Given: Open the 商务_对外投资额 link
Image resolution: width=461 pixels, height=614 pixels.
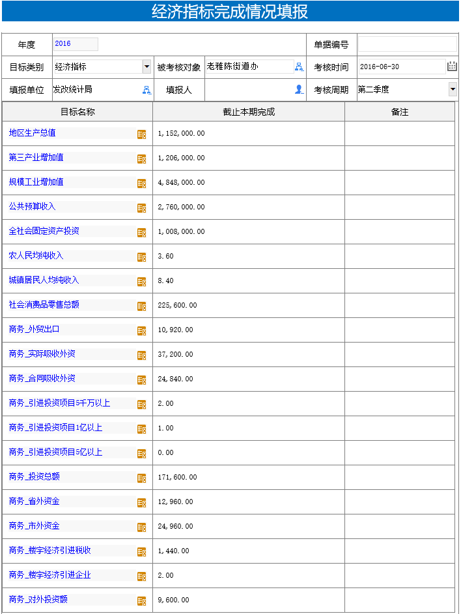Looking at the screenshot, I should click(x=38, y=600).
